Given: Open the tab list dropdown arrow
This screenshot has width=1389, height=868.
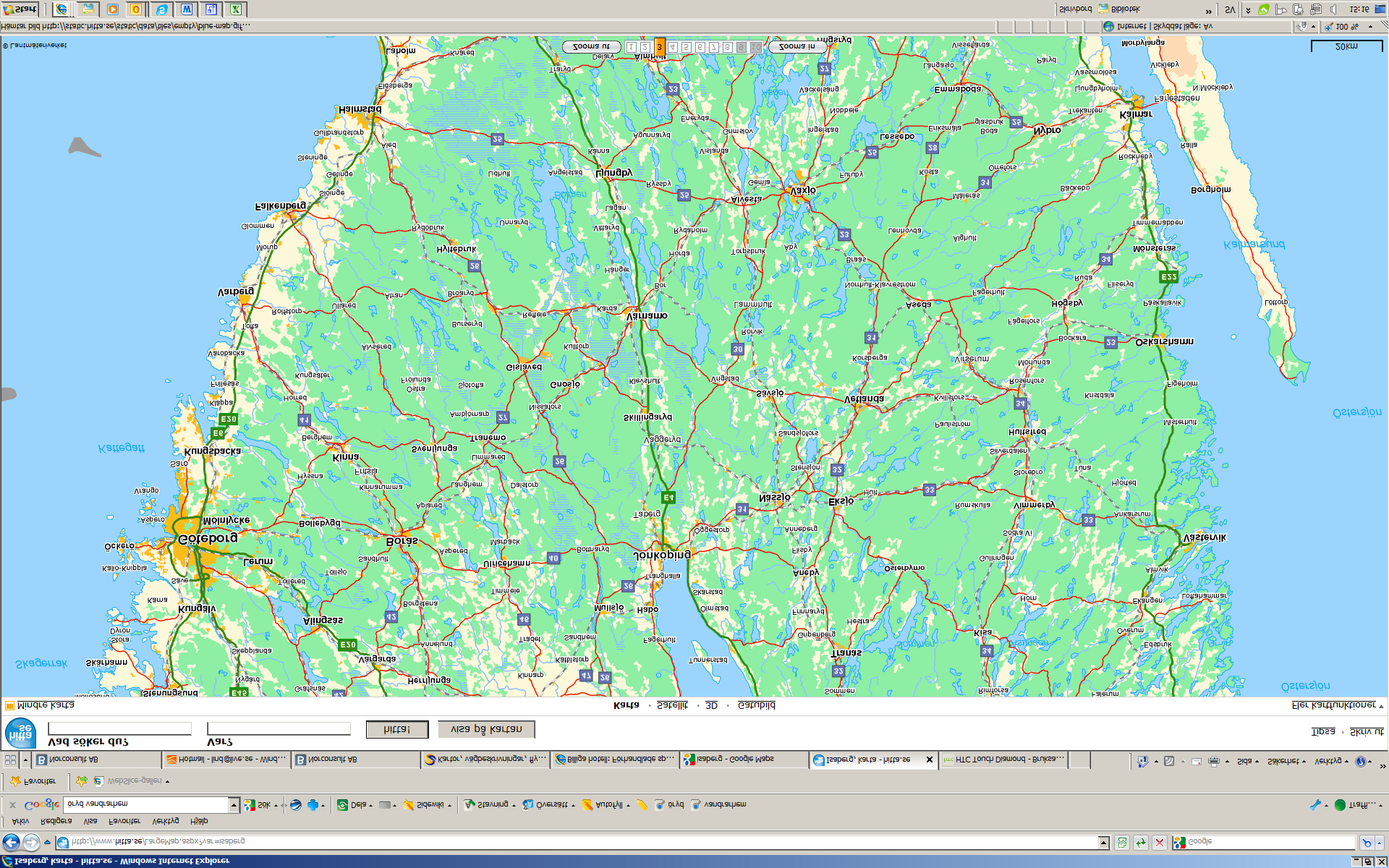Looking at the screenshot, I should tap(25, 759).
